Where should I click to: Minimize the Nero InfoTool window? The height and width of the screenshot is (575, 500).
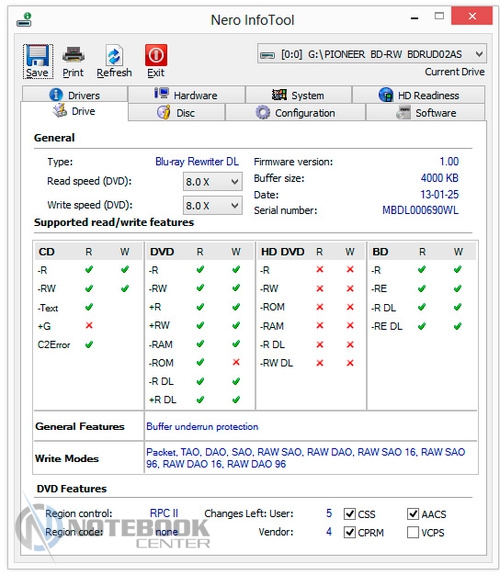415,17
